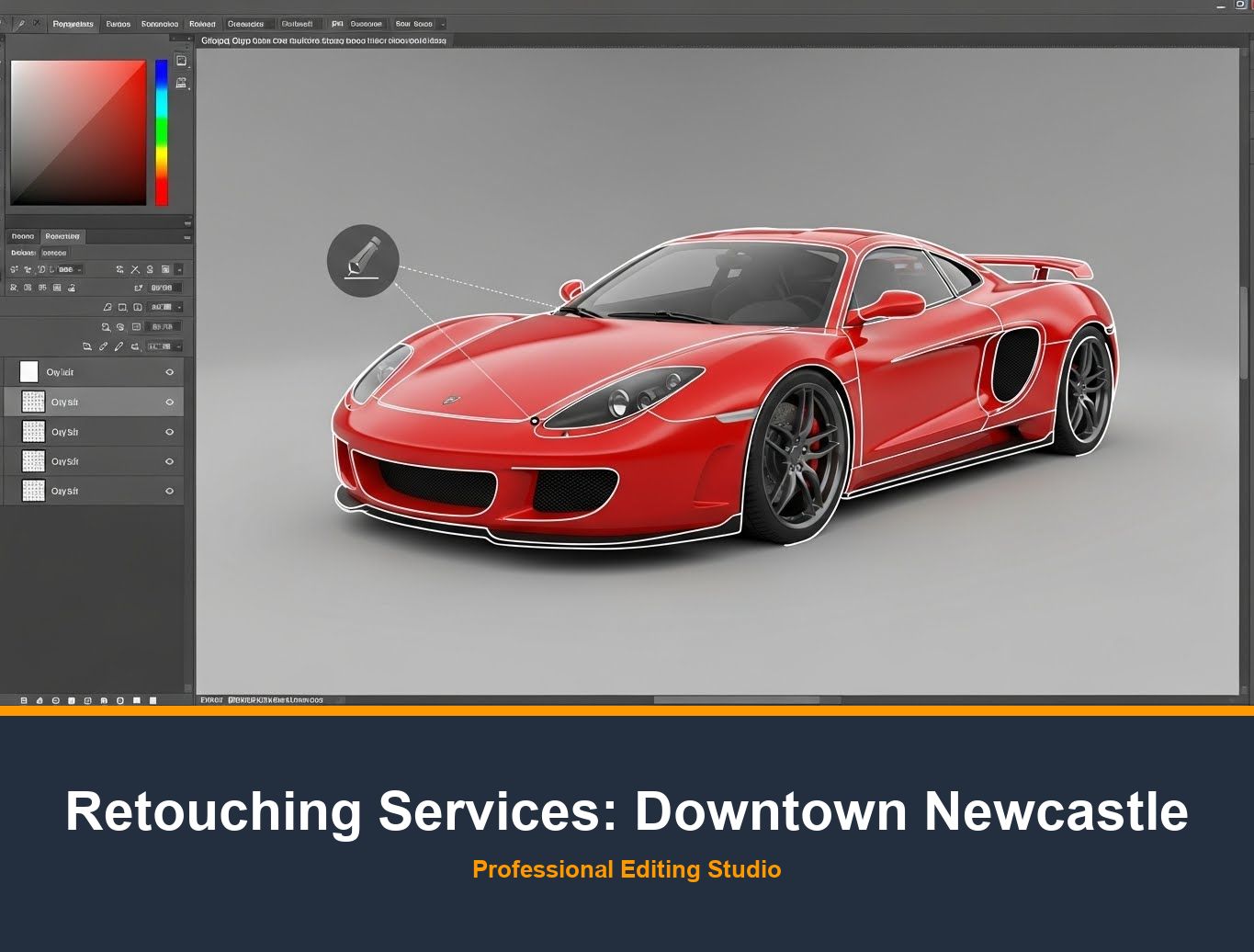This screenshot has height=952, width=1254.
Task: Select the Pencil icon near the bottom options row
Action: tap(119, 346)
